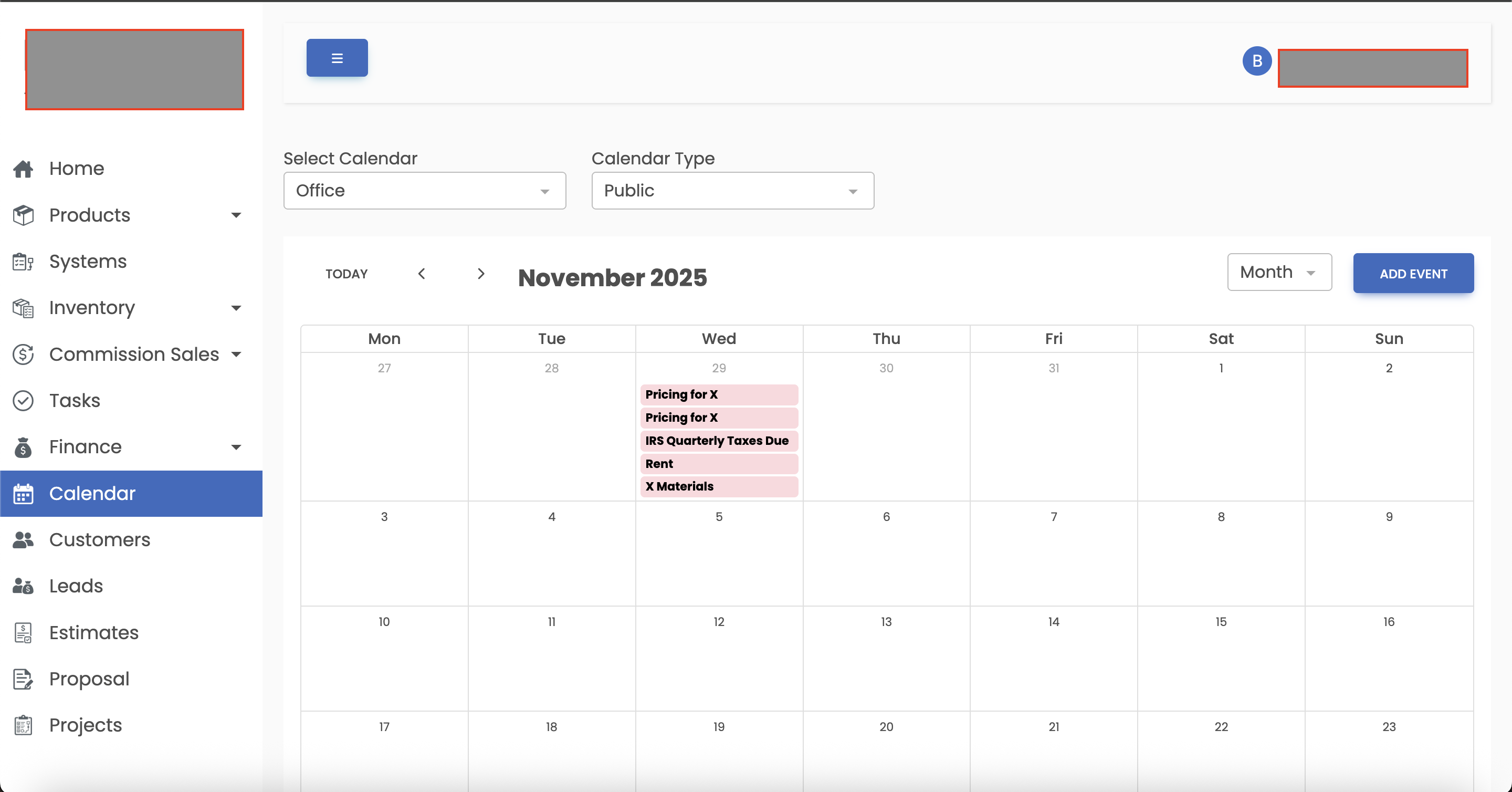
Task: Expand the Products submenu chevron
Action: 236,215
